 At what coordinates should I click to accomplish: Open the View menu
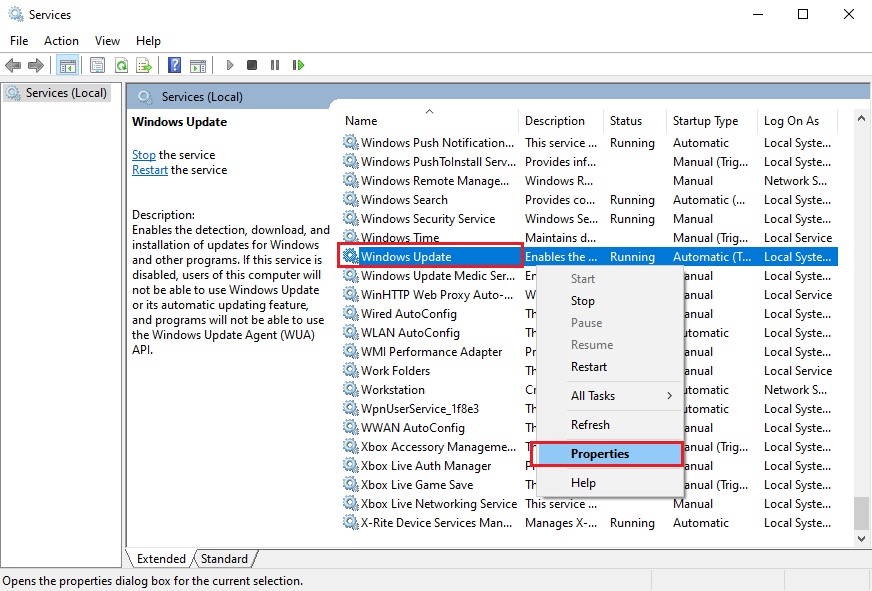[x=107, y=41]
